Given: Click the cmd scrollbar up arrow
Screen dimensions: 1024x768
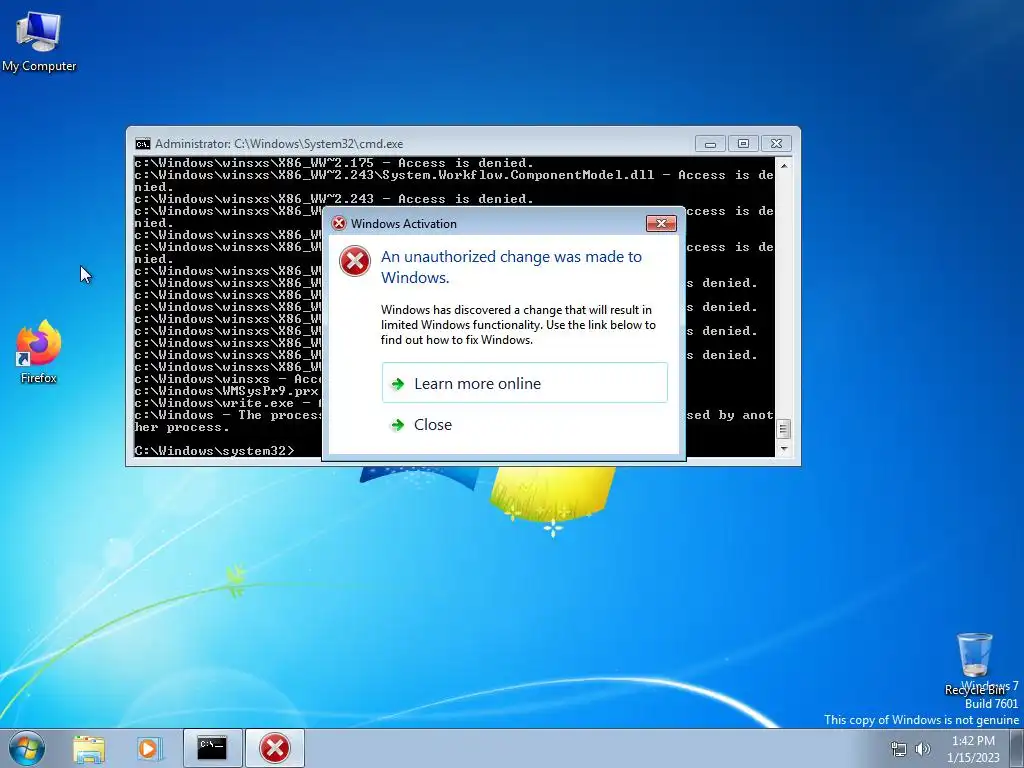Looking at the screenshot, I should click(x=784, y=166).
